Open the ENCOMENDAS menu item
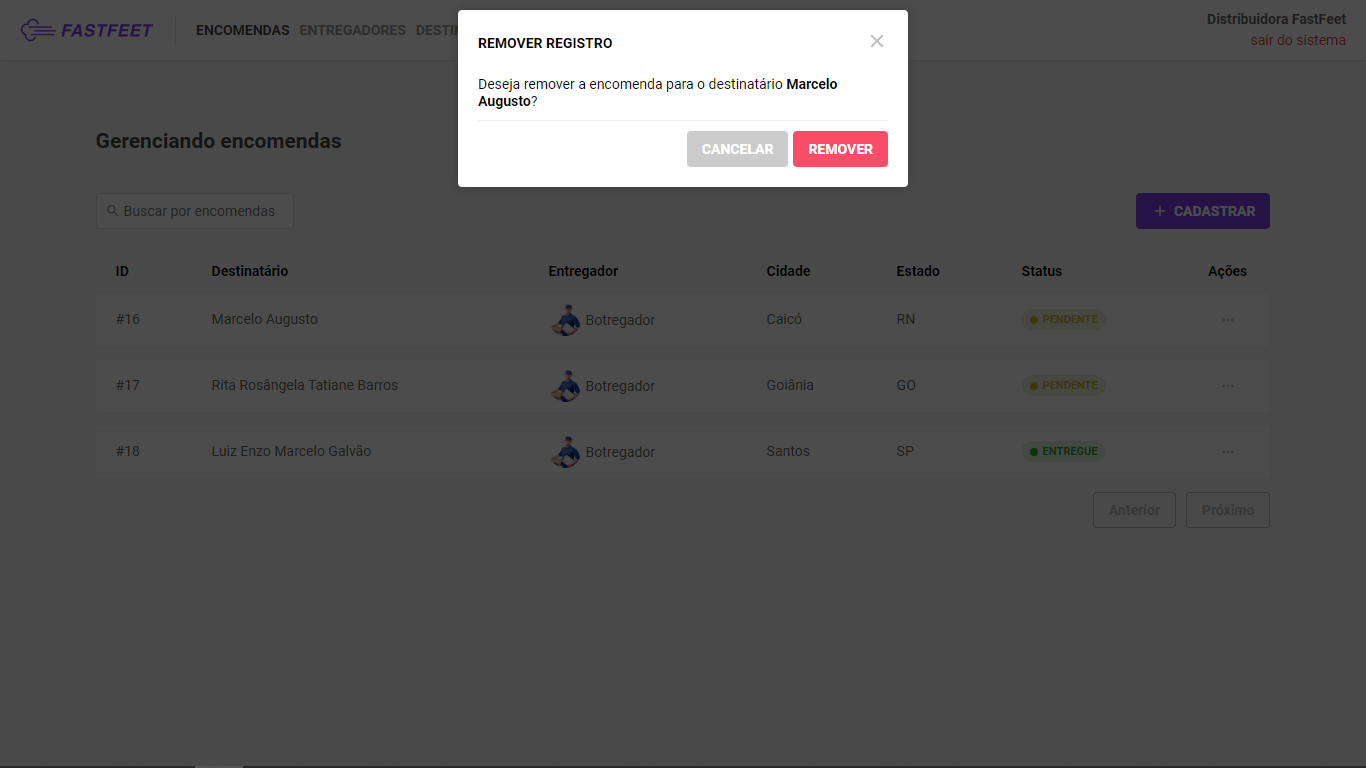Image resolution: width=1366 pixels, height=768 pixels. [243, 30]
